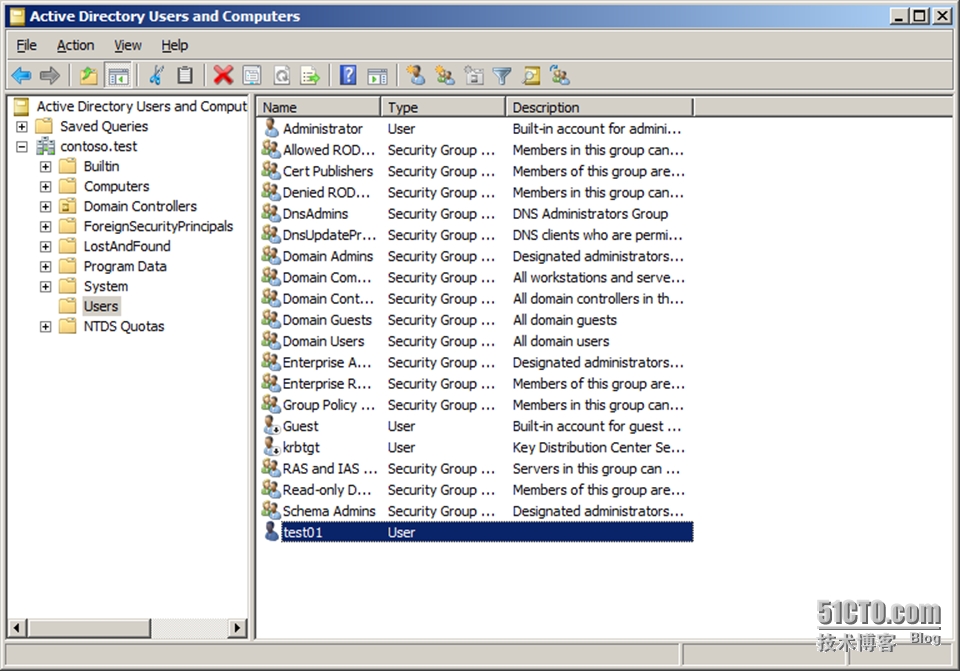Click 'Key Distribution Center Se...' description
Screen dimensions: 960x671
[598, 448]
